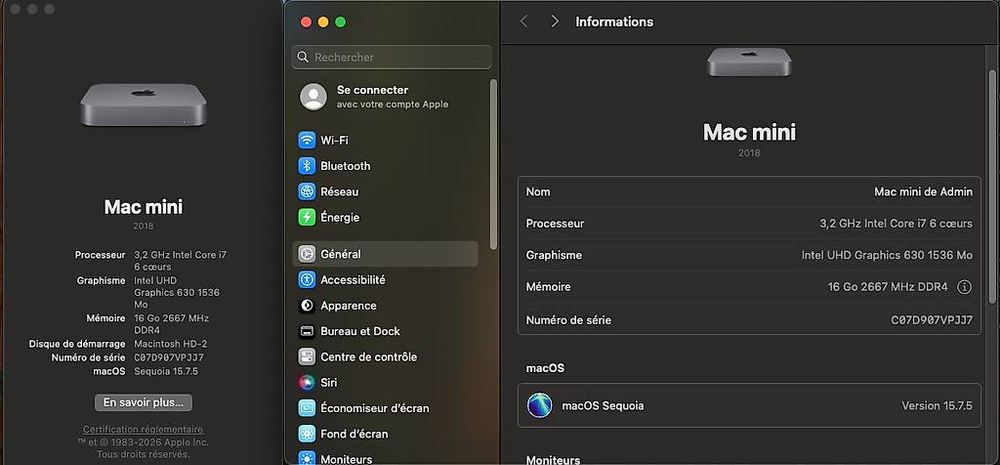Click Intel UHD Graphics 630 value in Informations
This screenshot has height=465, width=1000.
click(886, 255)
